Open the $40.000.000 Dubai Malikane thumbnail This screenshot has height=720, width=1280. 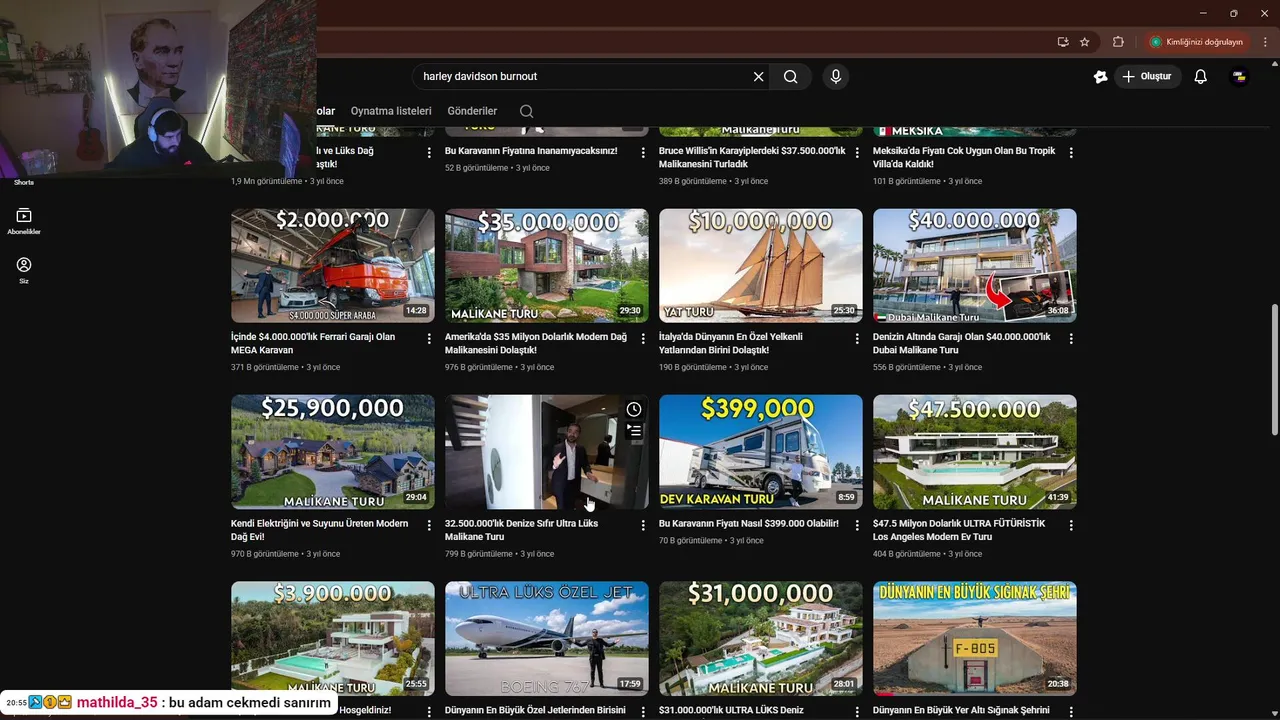[x=975, y=265]
